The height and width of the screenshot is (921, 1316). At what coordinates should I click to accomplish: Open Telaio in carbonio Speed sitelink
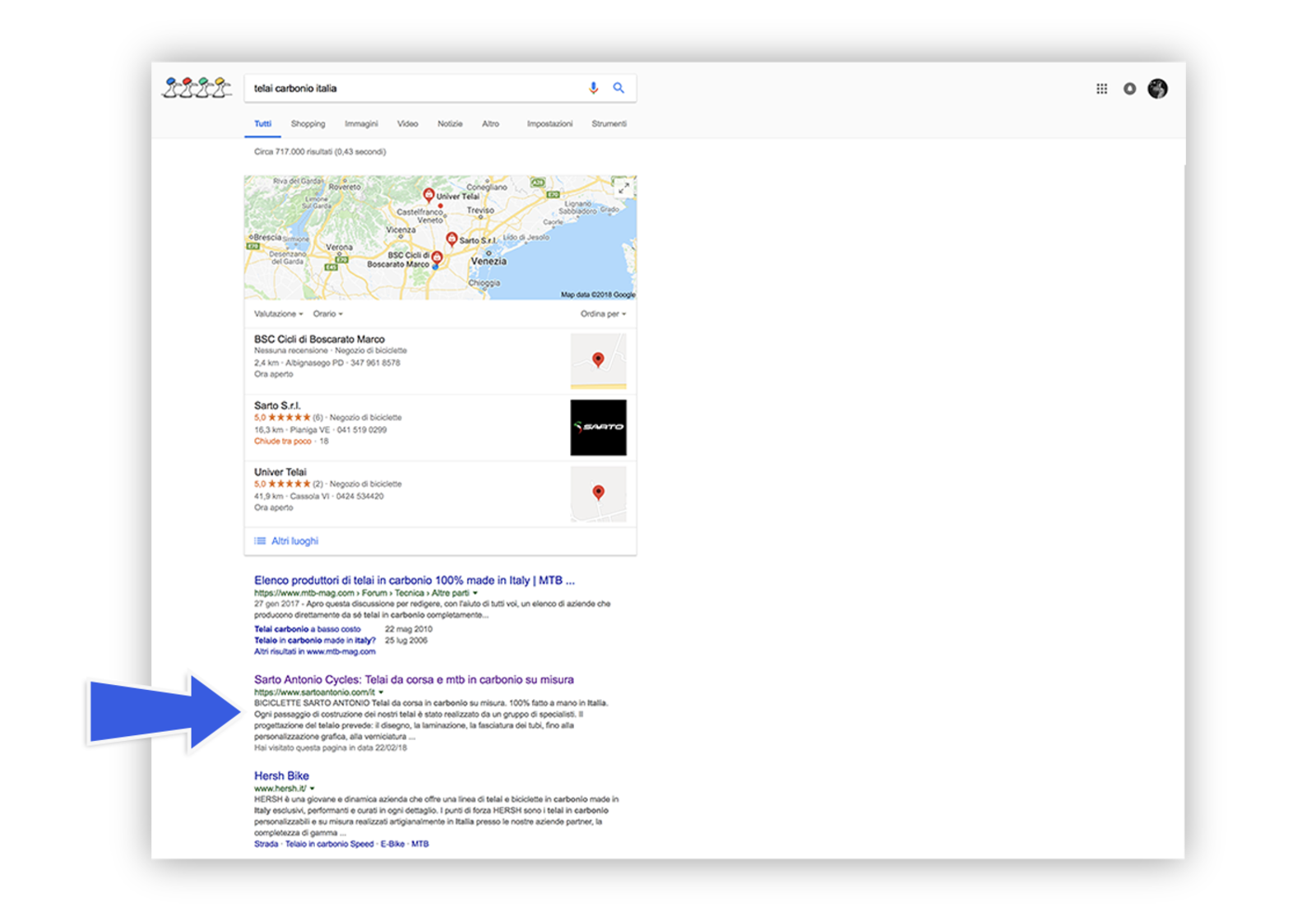coord(329,845)
